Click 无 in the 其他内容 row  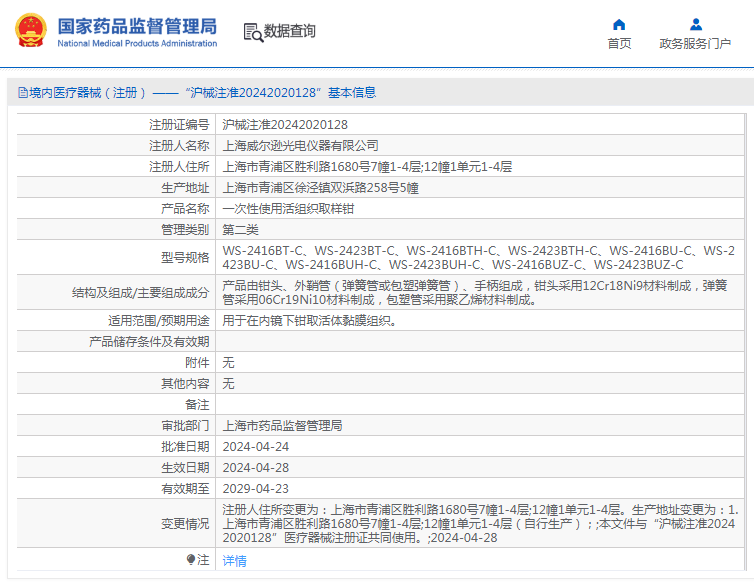pyautogui.click(x=228, y=383)
